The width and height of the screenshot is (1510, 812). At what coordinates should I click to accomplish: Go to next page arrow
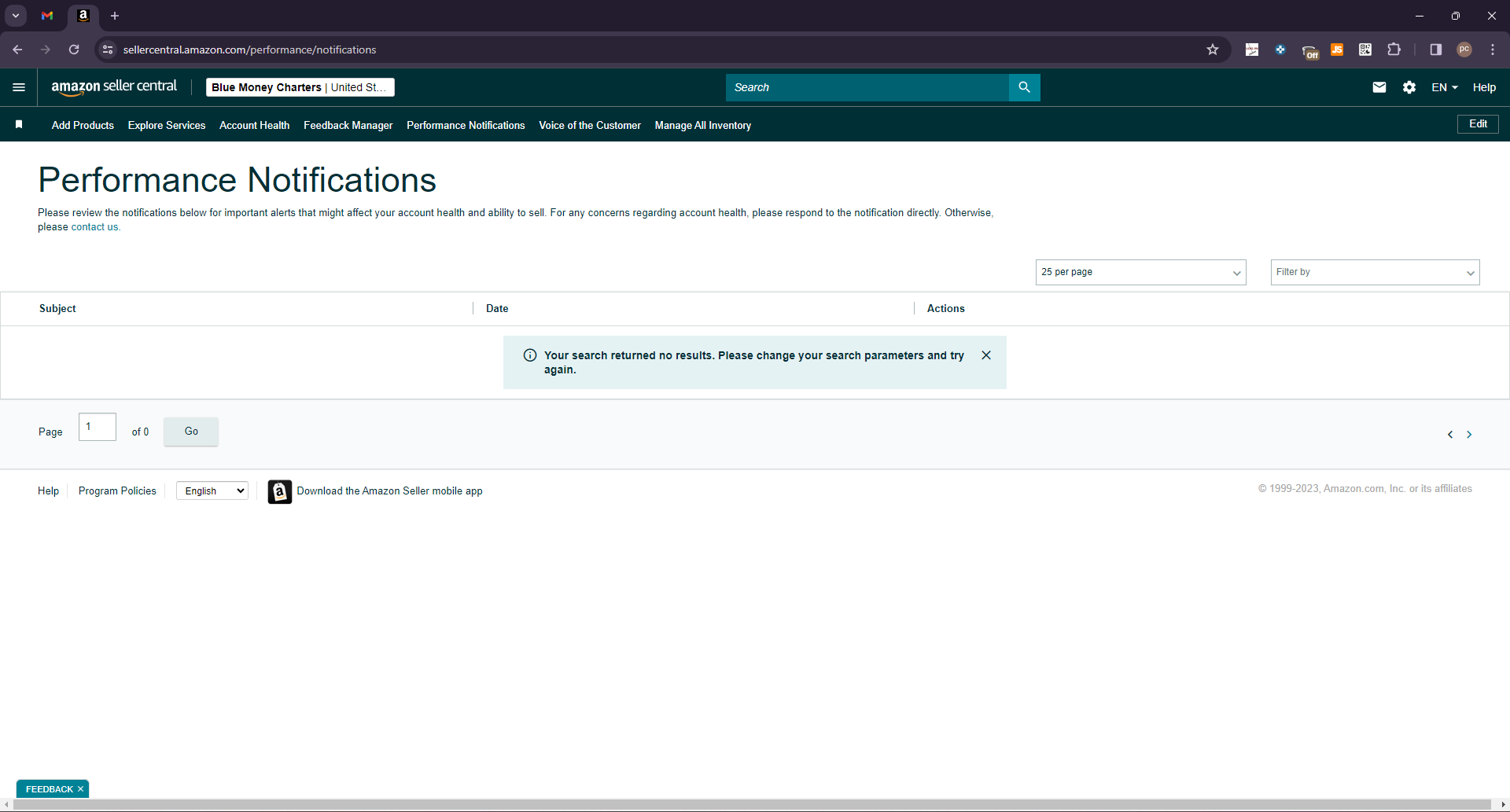tap(1469, 435)
